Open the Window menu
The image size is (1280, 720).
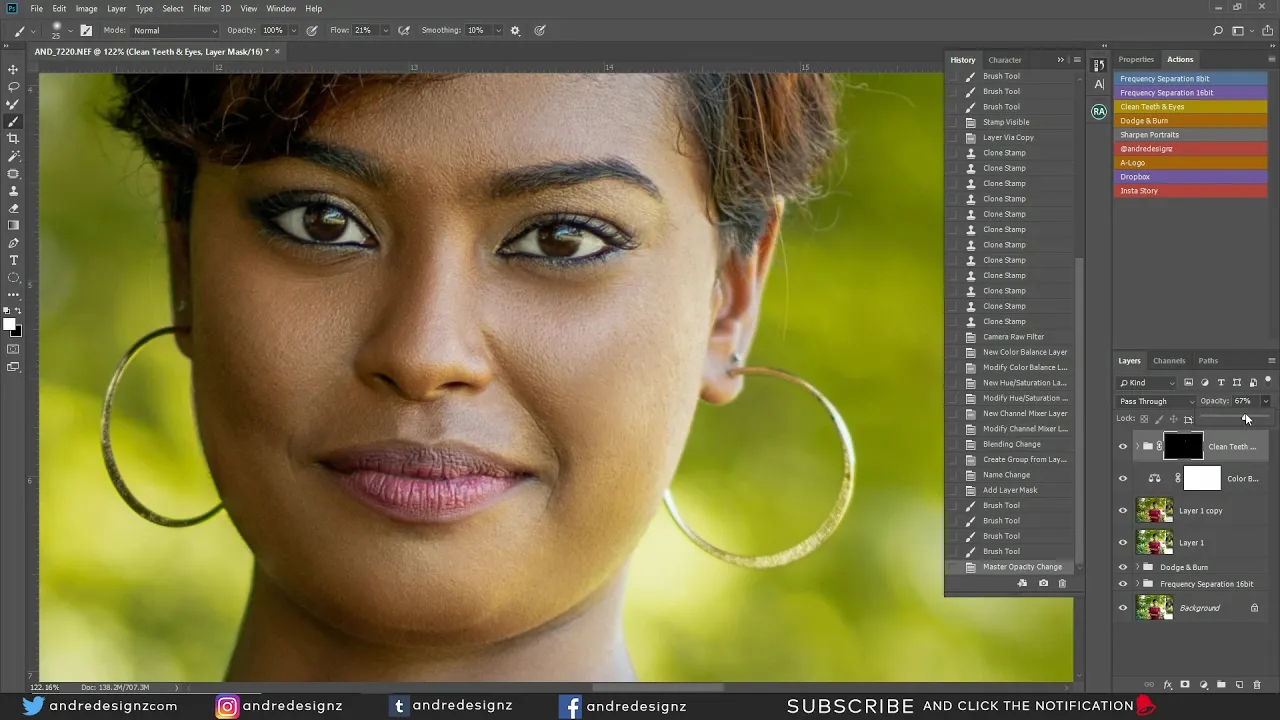click(x=281, y=9)
